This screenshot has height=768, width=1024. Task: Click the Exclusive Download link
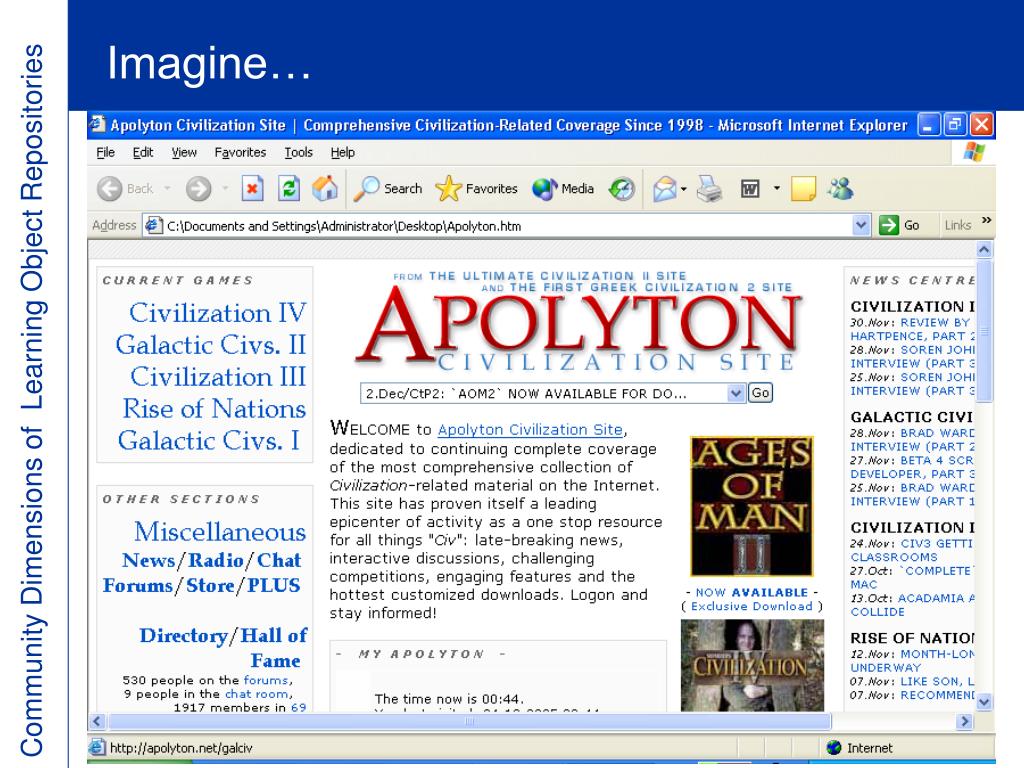point(752,606)
